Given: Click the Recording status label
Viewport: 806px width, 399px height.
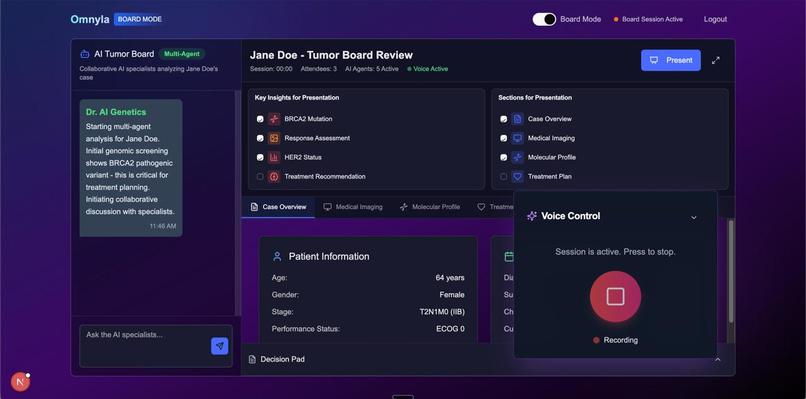Looking at the screenshot, I should (x=620, y=340).
